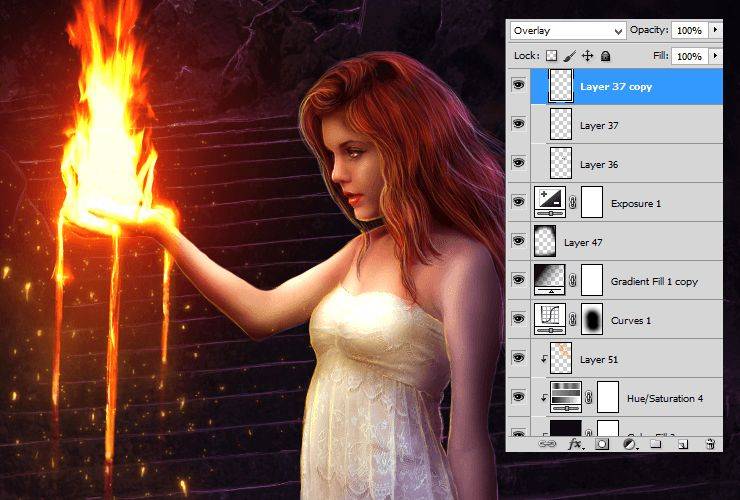Open the Overlay blend mode dropdown
The width and height of the screenshot is (740, 500).
[568, 31]
